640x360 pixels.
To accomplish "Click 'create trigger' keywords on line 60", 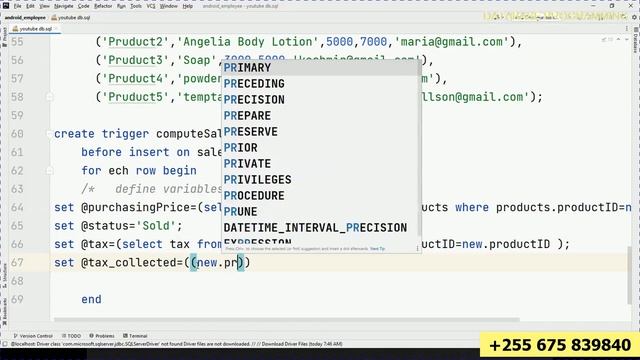I will pos(102,134).
